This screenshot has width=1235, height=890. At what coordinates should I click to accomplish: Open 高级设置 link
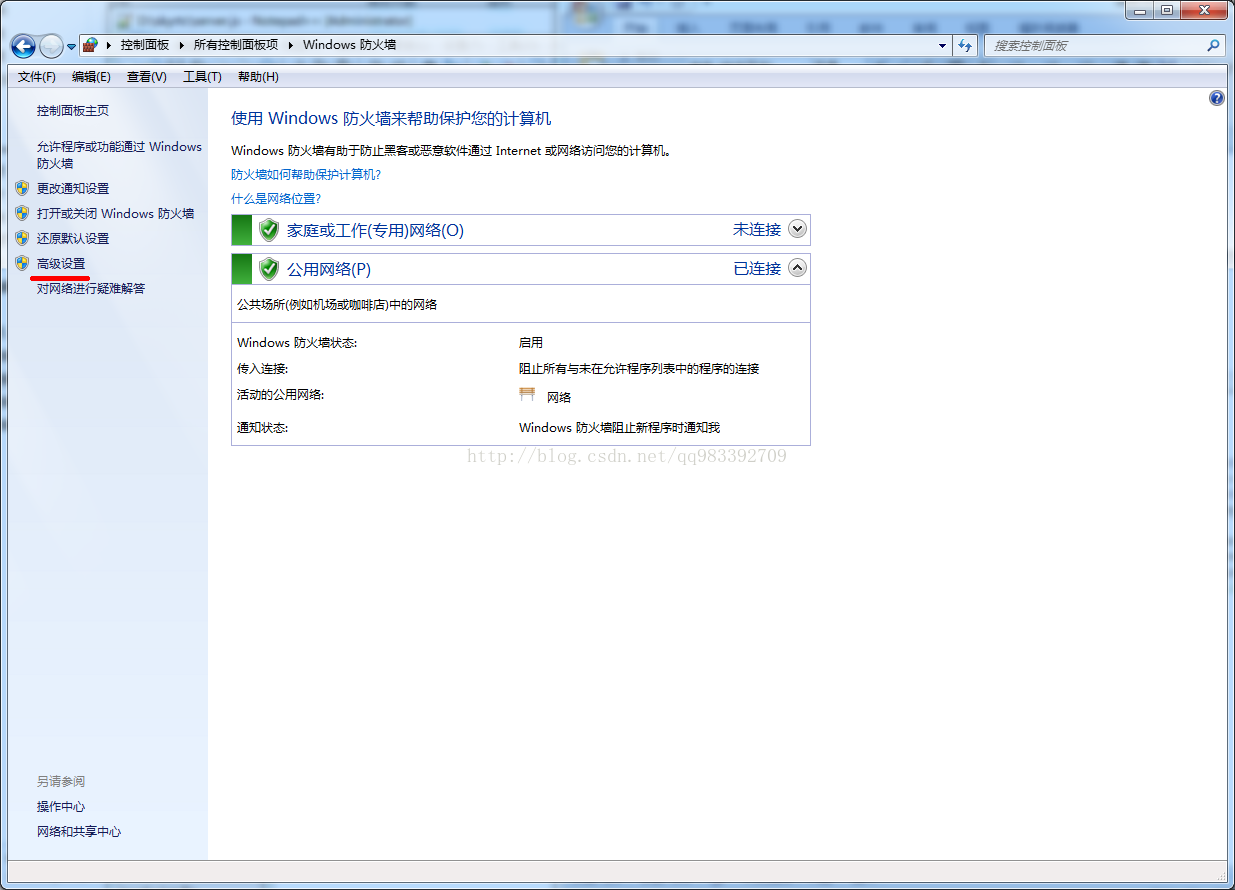(x=61, y=263)
